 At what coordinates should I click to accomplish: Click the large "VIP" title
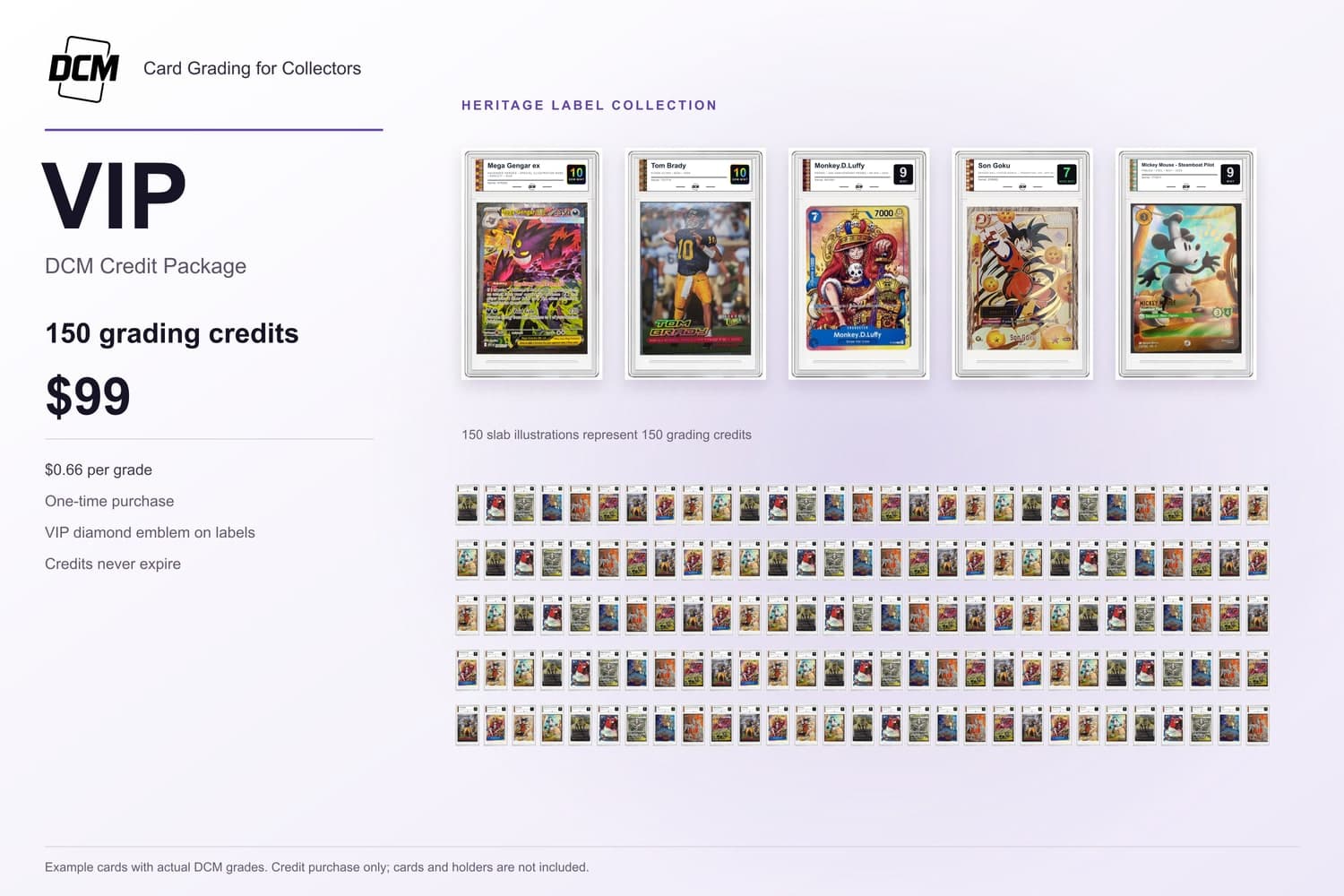tap(114, 195)
